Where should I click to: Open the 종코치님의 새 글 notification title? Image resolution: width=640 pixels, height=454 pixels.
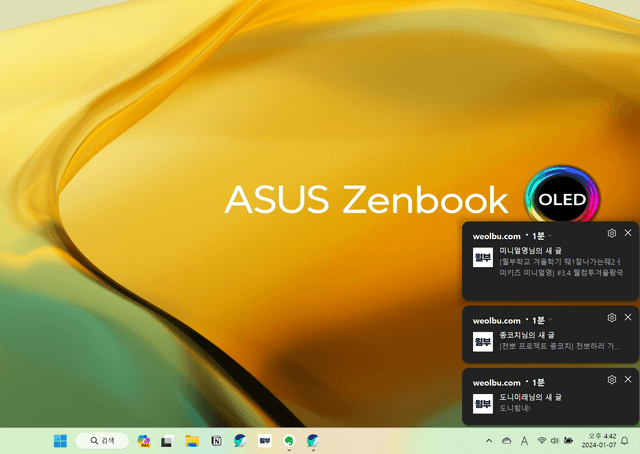[527, 335]
